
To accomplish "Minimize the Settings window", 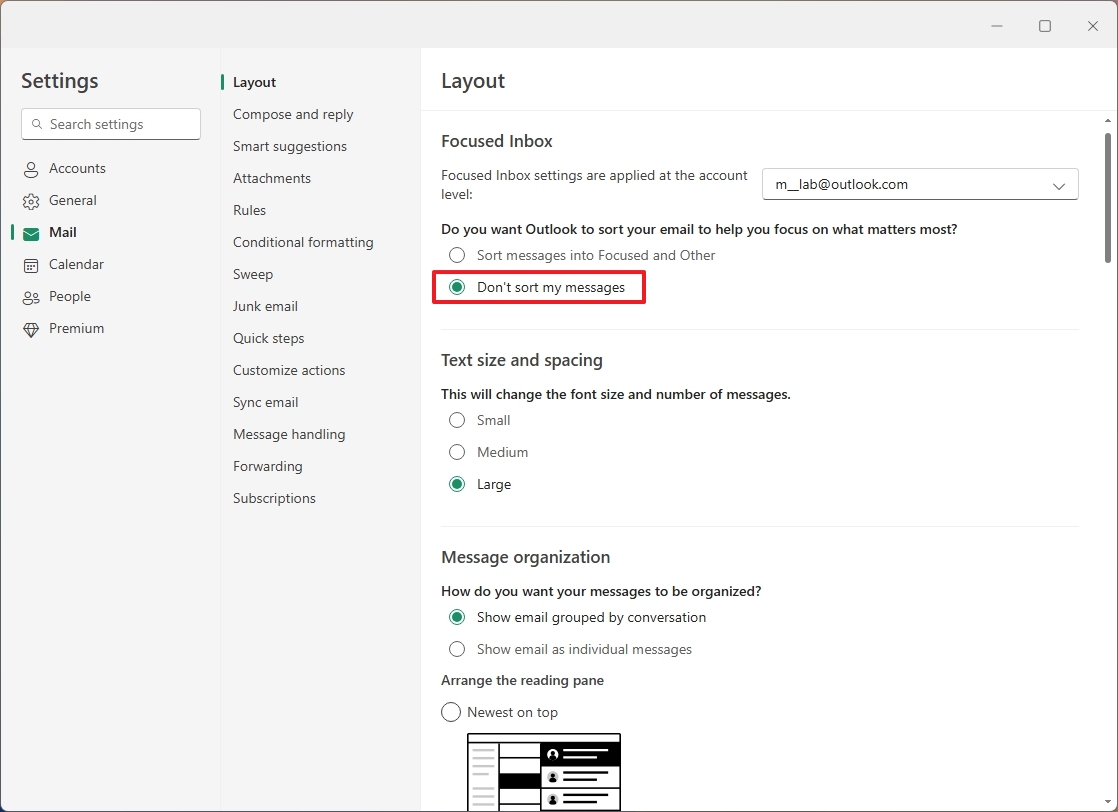I will click(x=997, y=26).
